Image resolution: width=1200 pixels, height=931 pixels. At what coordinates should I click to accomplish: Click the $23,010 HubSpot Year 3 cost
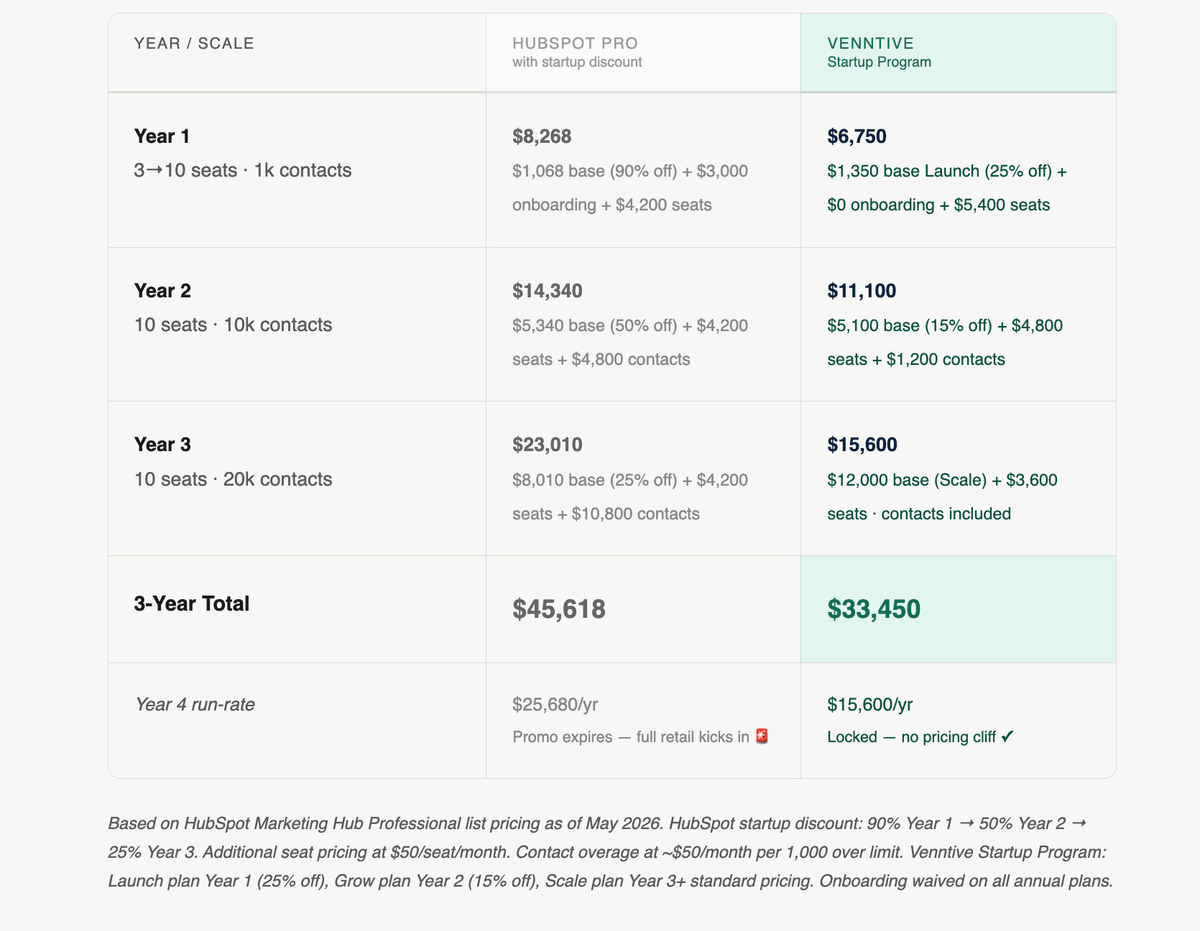(x=547, y=445)
